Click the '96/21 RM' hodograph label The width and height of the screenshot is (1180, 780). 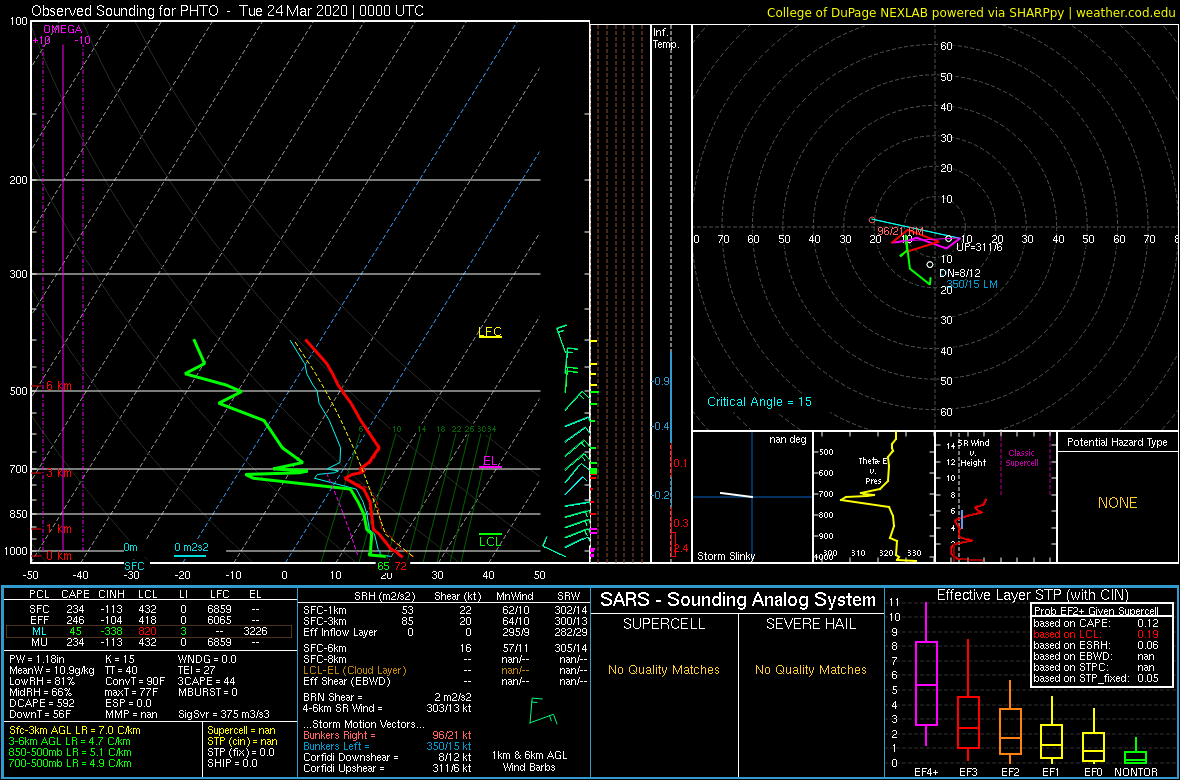click(900, 230)
